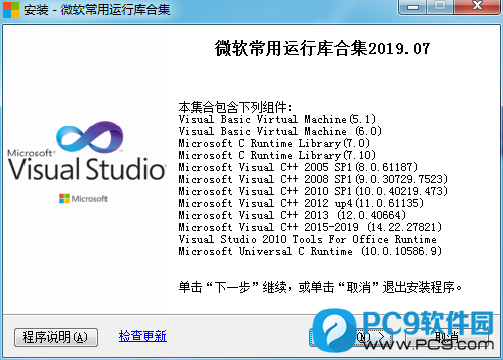The height and width of the screenshot is (360, 503).
Task: Click the 程序说明(A) button
Action: 56,337
